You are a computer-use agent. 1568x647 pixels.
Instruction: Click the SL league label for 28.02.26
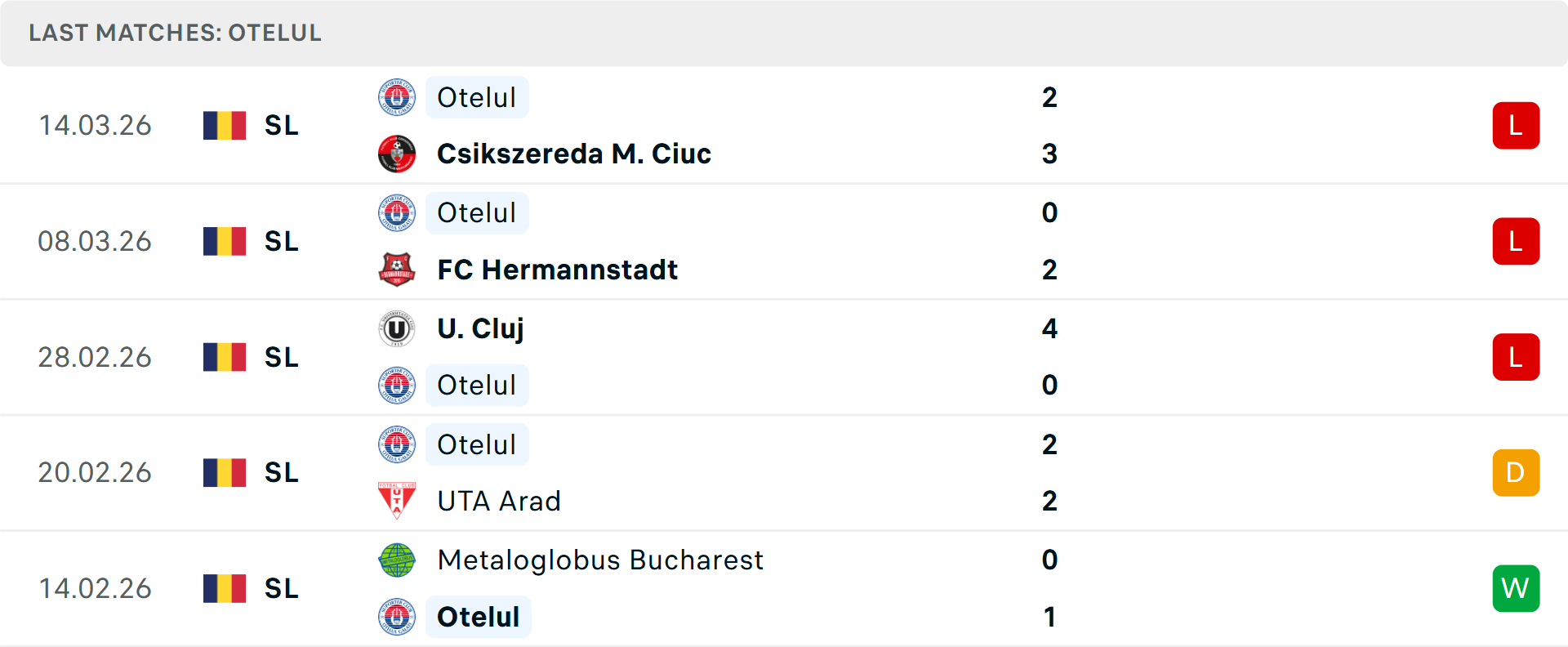tap(282, 357)
